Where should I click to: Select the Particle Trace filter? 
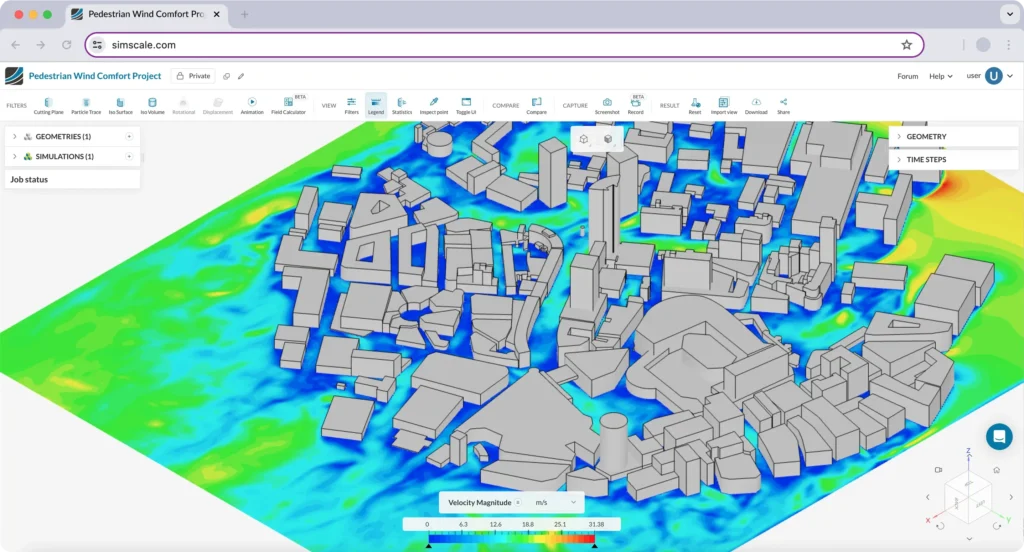click(x=86, y=105)
